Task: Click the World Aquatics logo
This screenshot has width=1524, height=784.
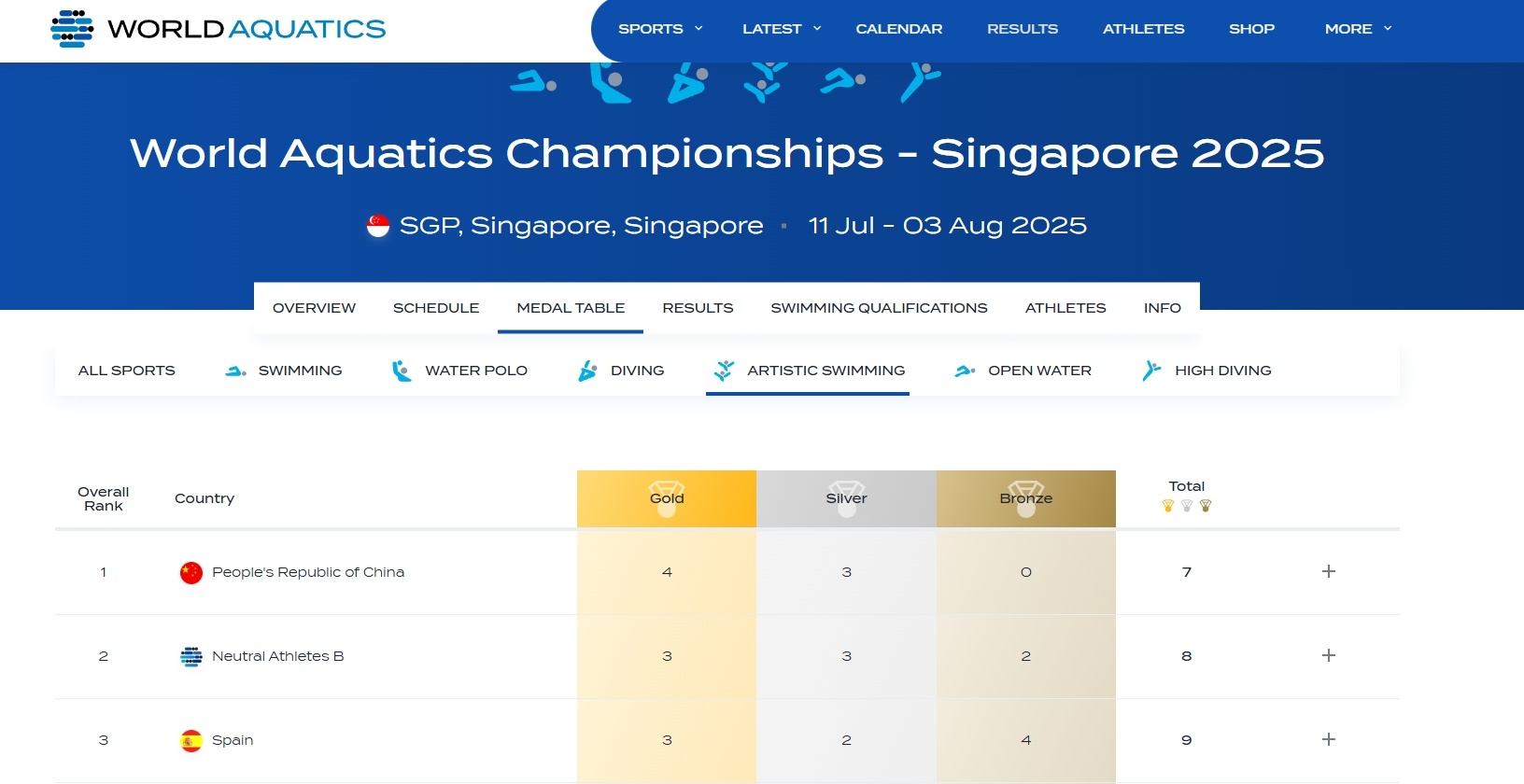Action: click(218, 29)
